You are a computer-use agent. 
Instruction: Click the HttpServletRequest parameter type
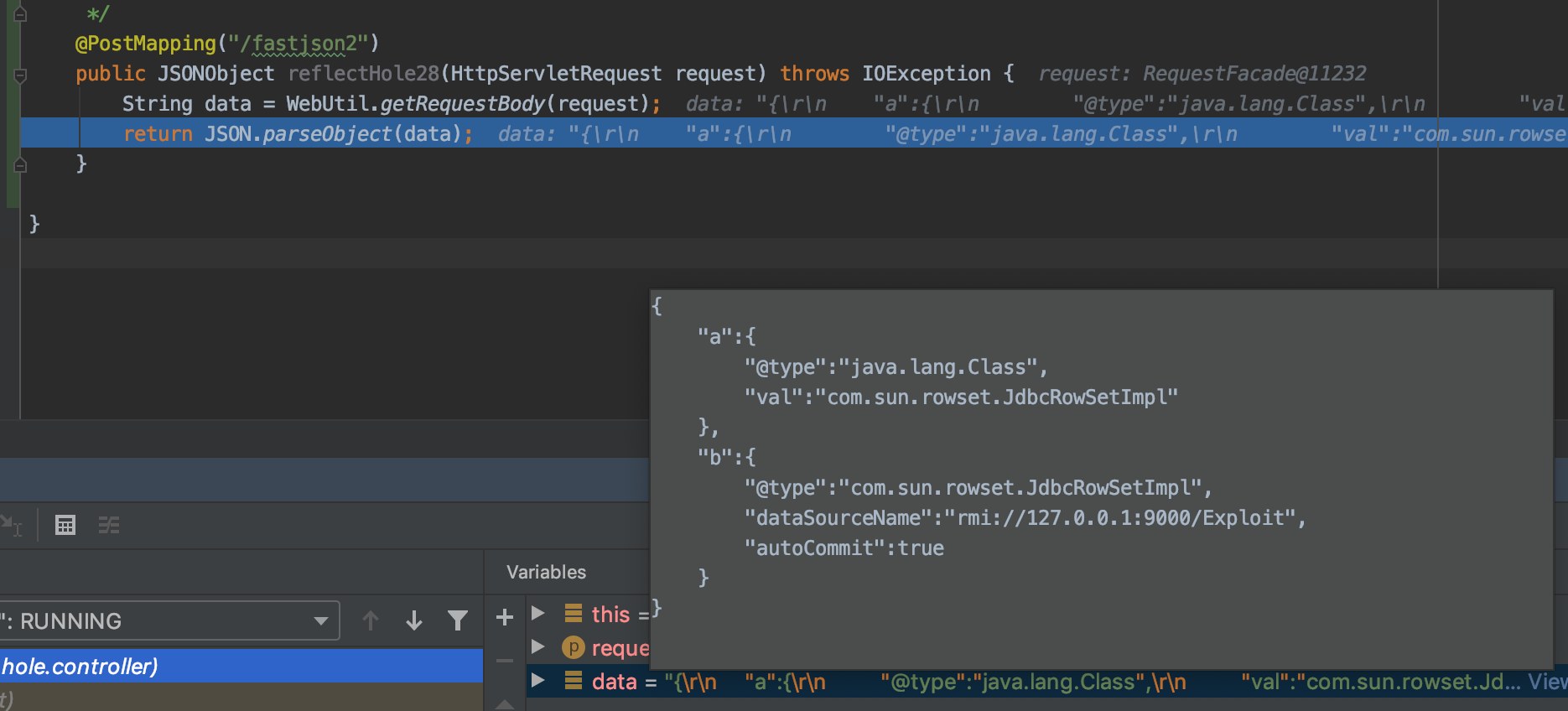click(x=556, y=74)
